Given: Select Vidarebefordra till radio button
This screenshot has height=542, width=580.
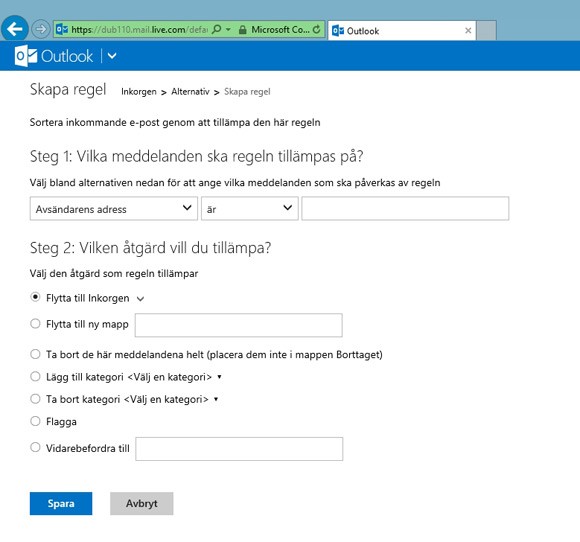Looking at the screenshot, I should 35,447.
